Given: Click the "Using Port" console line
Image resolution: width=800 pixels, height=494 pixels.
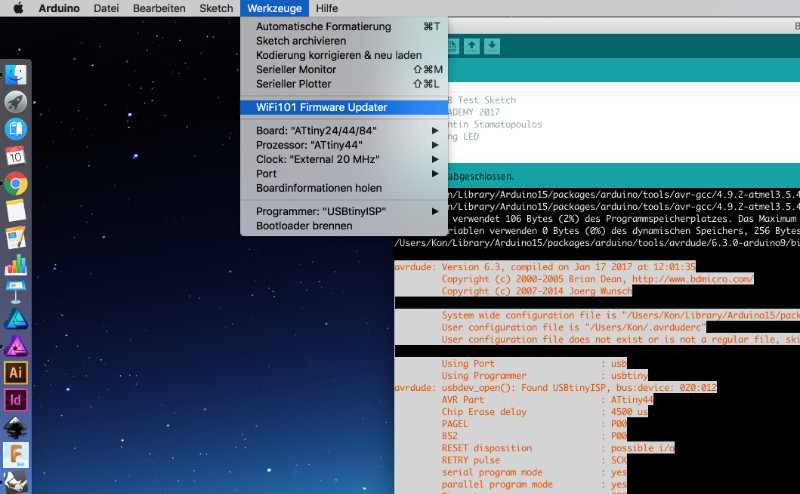Looking at the screenshot, I should [x=534, y=363].
